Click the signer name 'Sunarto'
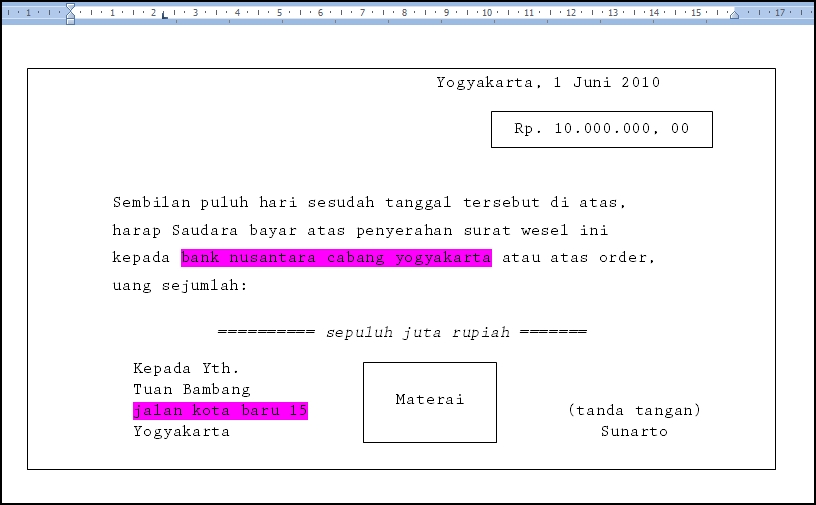Screen dimensions: 816x505 [634, 432]
